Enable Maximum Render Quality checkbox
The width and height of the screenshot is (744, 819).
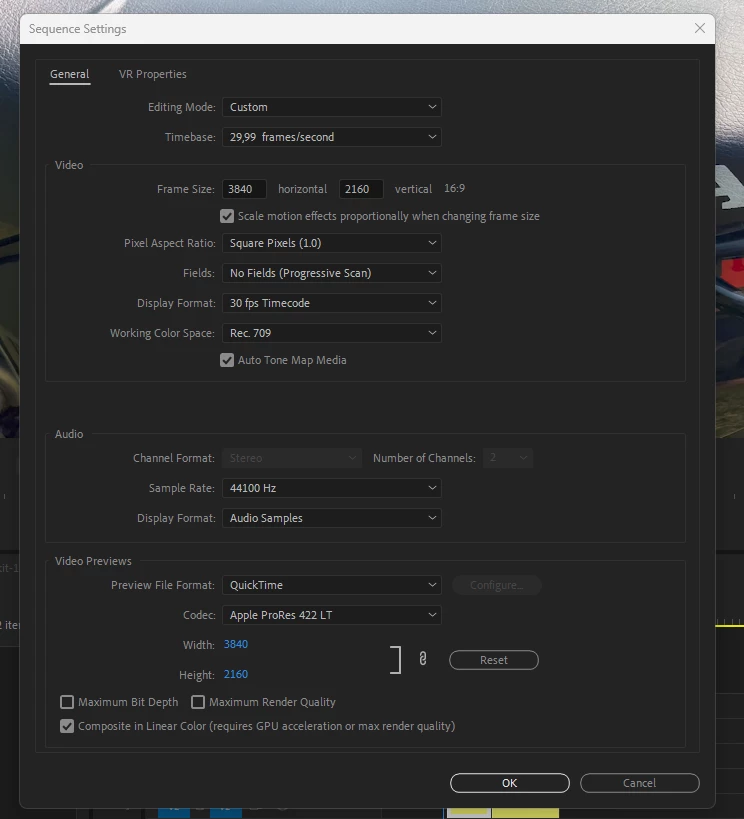197,702
